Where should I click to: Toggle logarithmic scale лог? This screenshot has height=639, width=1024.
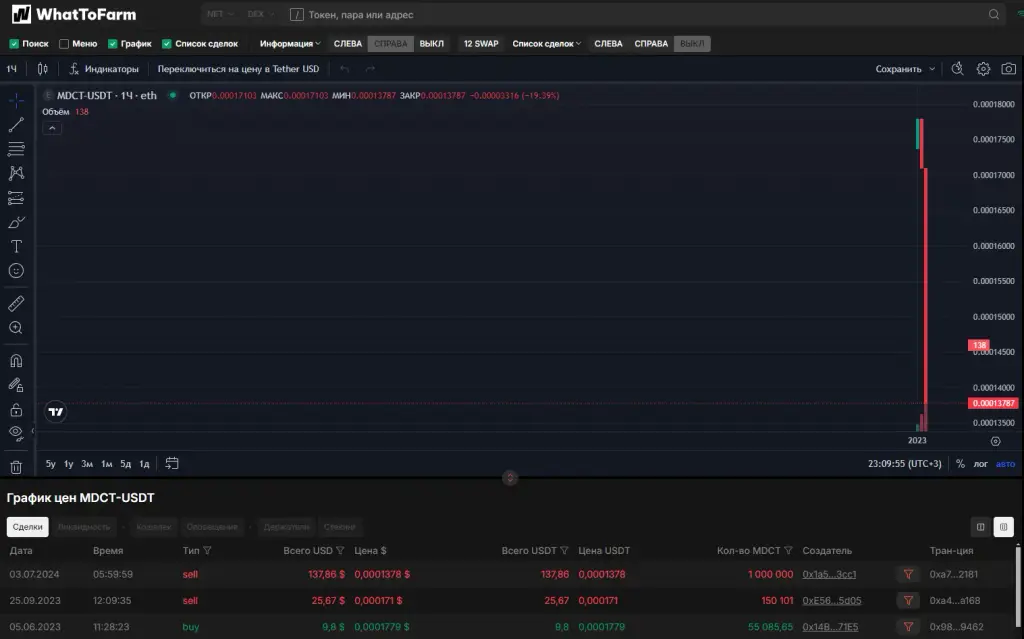pos(981,464)
